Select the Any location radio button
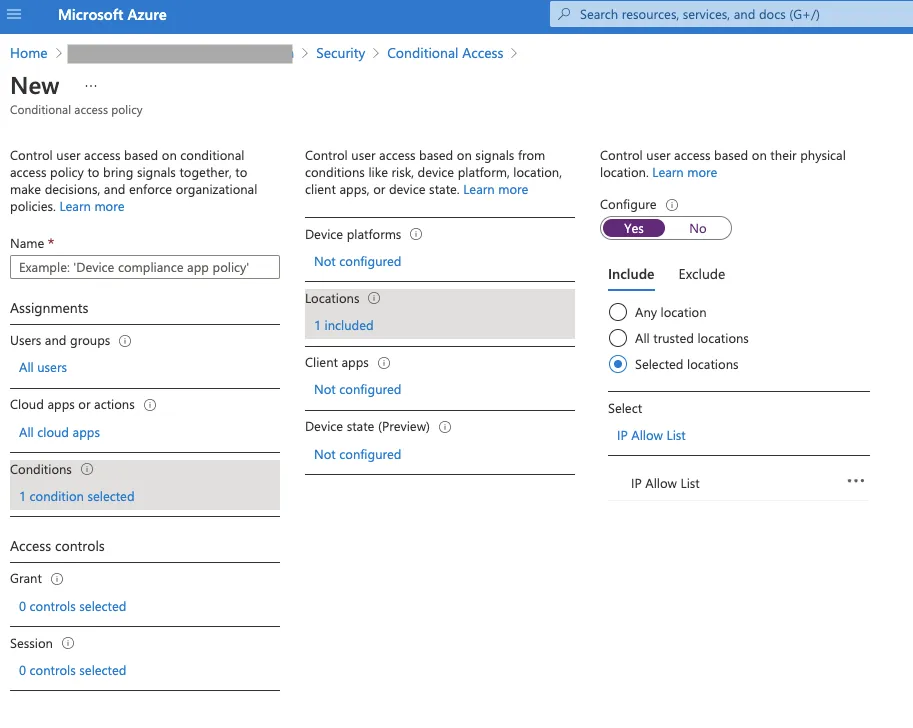The width and height of the screenshot is (913, 728). pyautogui.click(x=618, y=313)
